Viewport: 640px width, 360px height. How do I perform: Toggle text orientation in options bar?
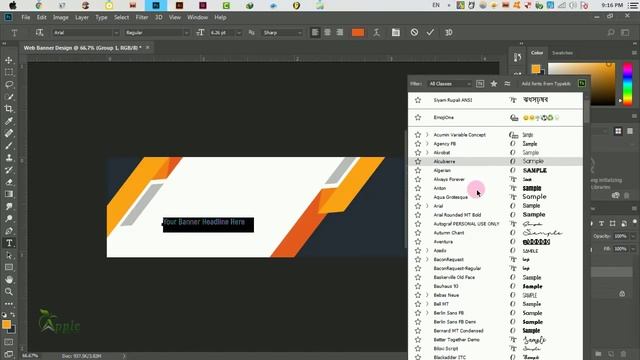point(39,33)
